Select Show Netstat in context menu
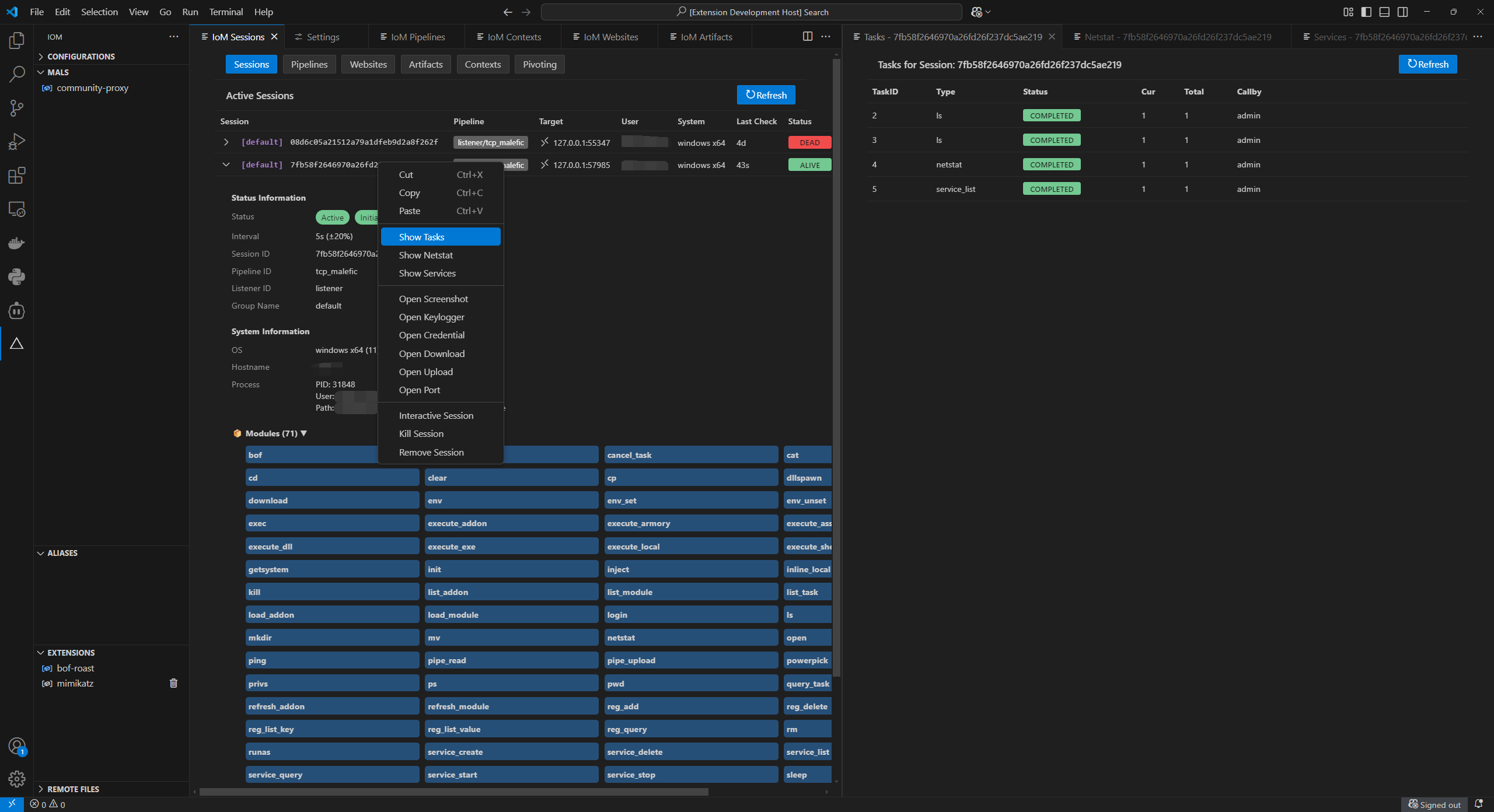The image size is (1494, 812). click(426, 255)
